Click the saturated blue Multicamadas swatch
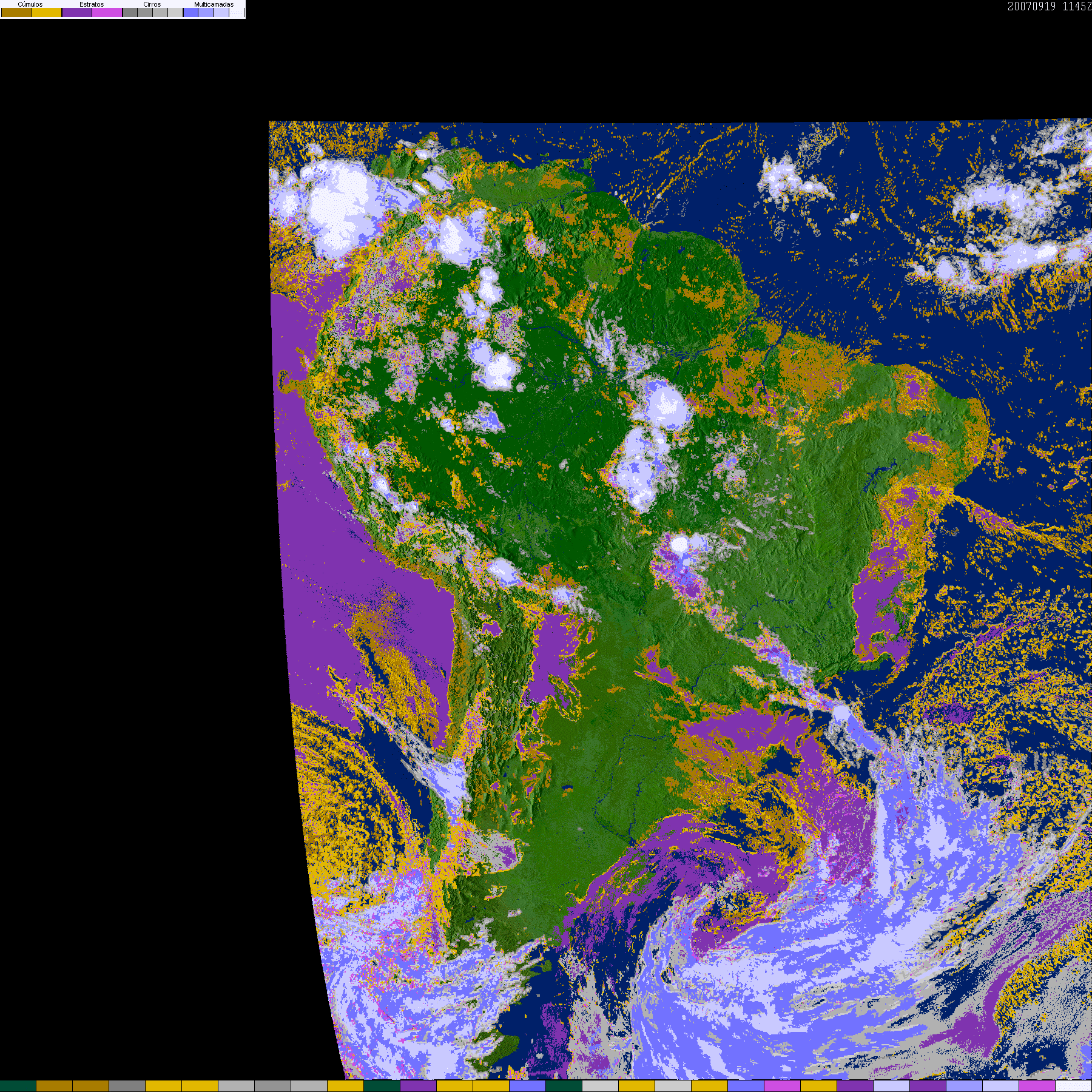The width and height of the screenshot is (1092, 1092). coord(190,12)
